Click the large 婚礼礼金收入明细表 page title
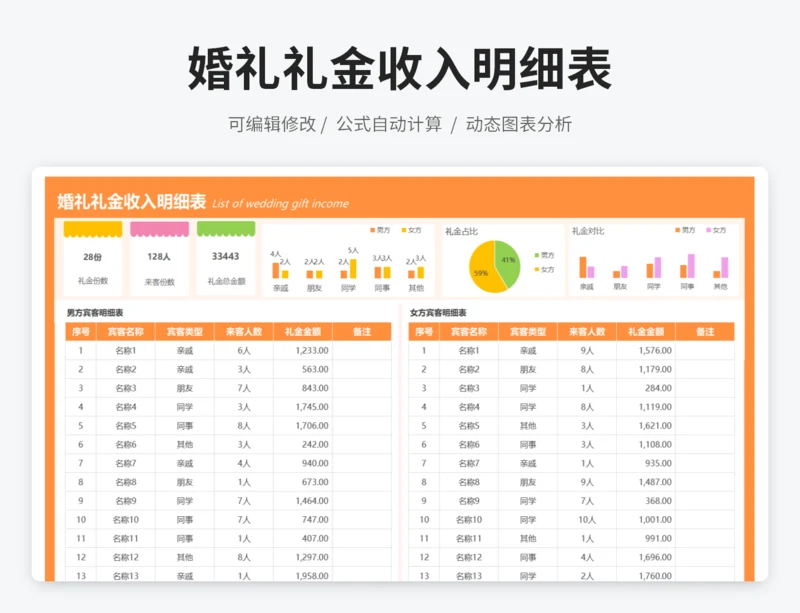Screen dimensions: 800x613 tap(400, 68)
